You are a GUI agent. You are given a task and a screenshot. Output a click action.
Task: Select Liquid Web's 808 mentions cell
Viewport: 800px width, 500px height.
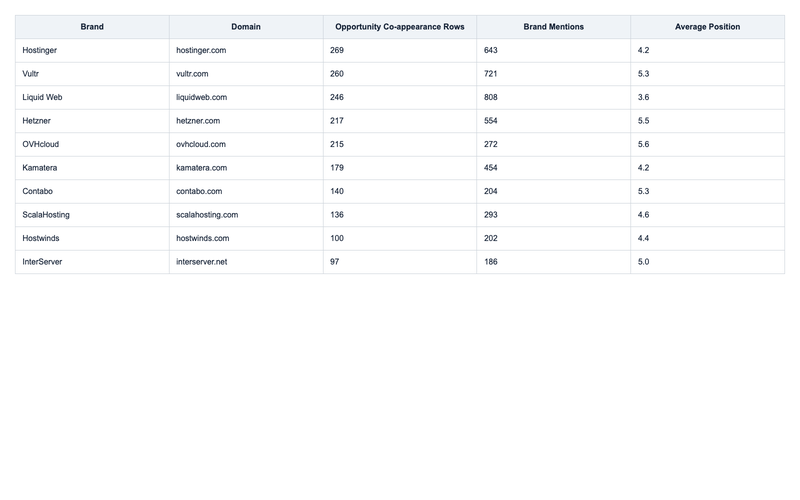coord(554,97)
